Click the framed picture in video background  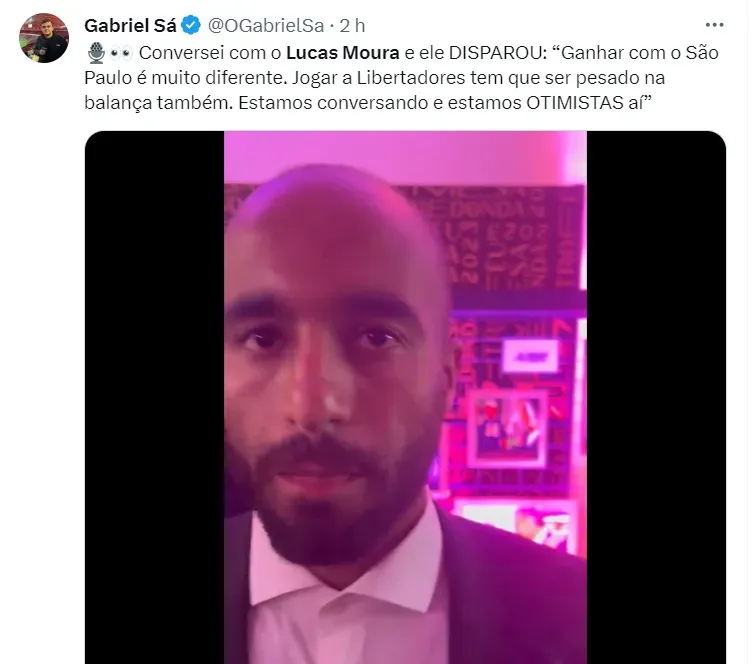pyautogui.click(x=508, y=428)
